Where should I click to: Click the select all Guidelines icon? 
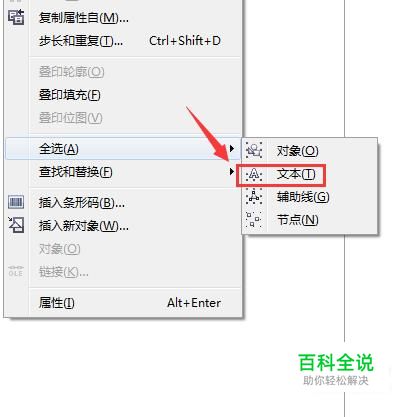[254, 197]
